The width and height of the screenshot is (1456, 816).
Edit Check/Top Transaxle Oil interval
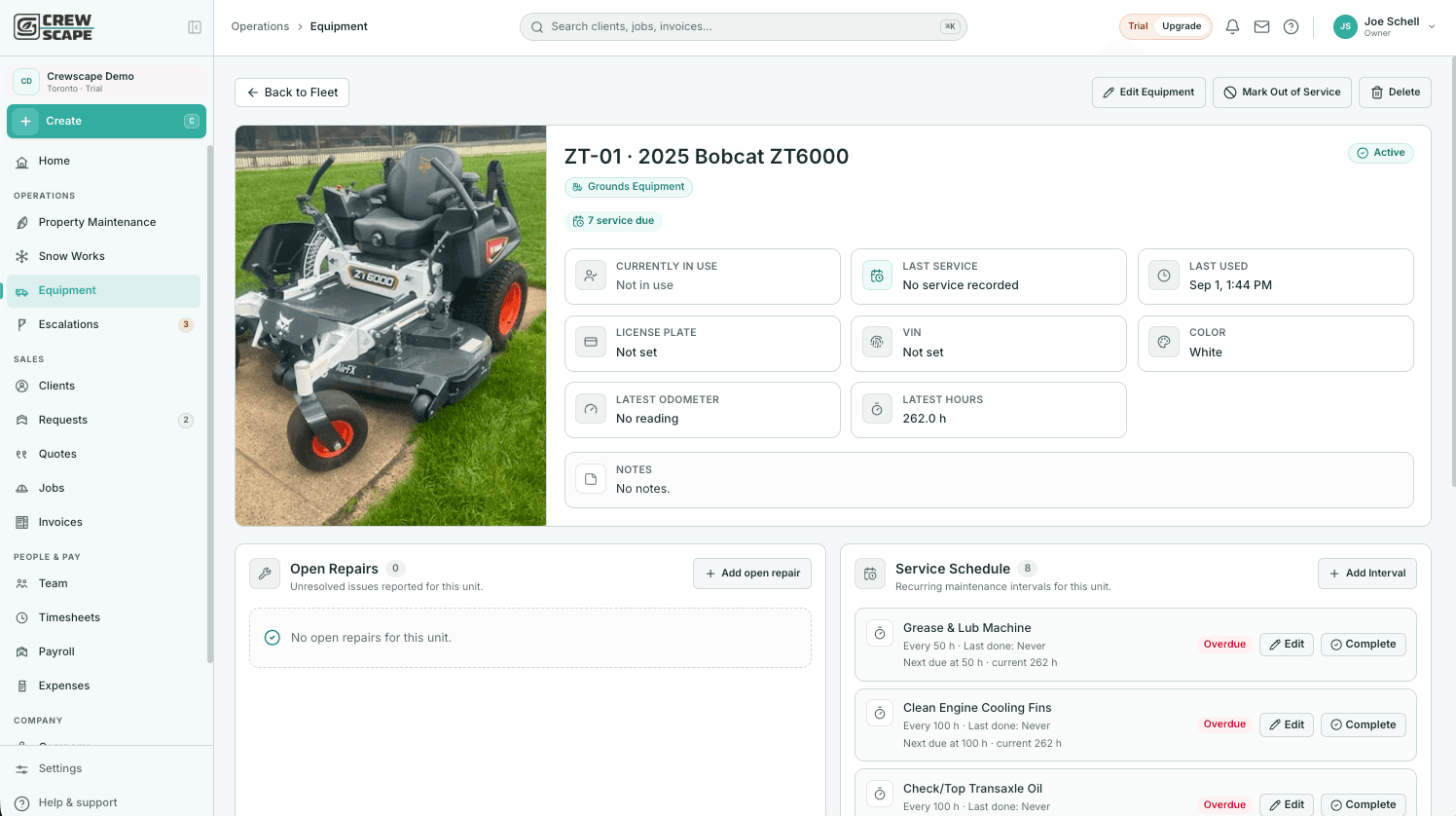[1287, 805]
